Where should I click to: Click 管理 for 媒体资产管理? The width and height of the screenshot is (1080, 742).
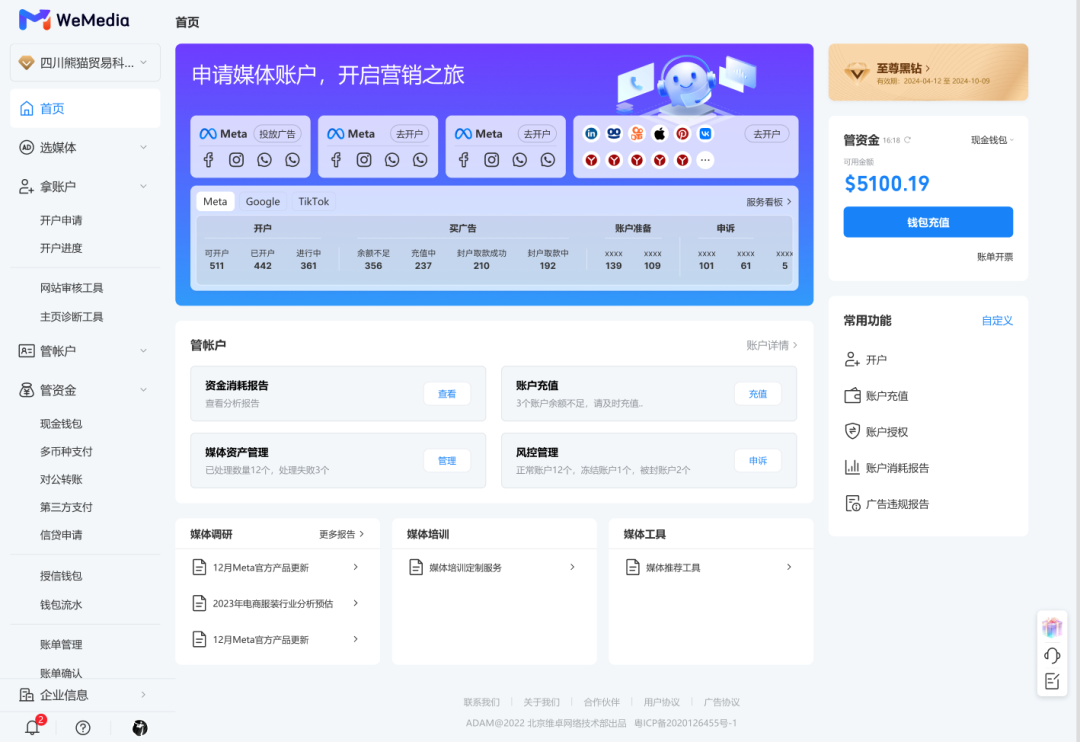tap(447, 460)
